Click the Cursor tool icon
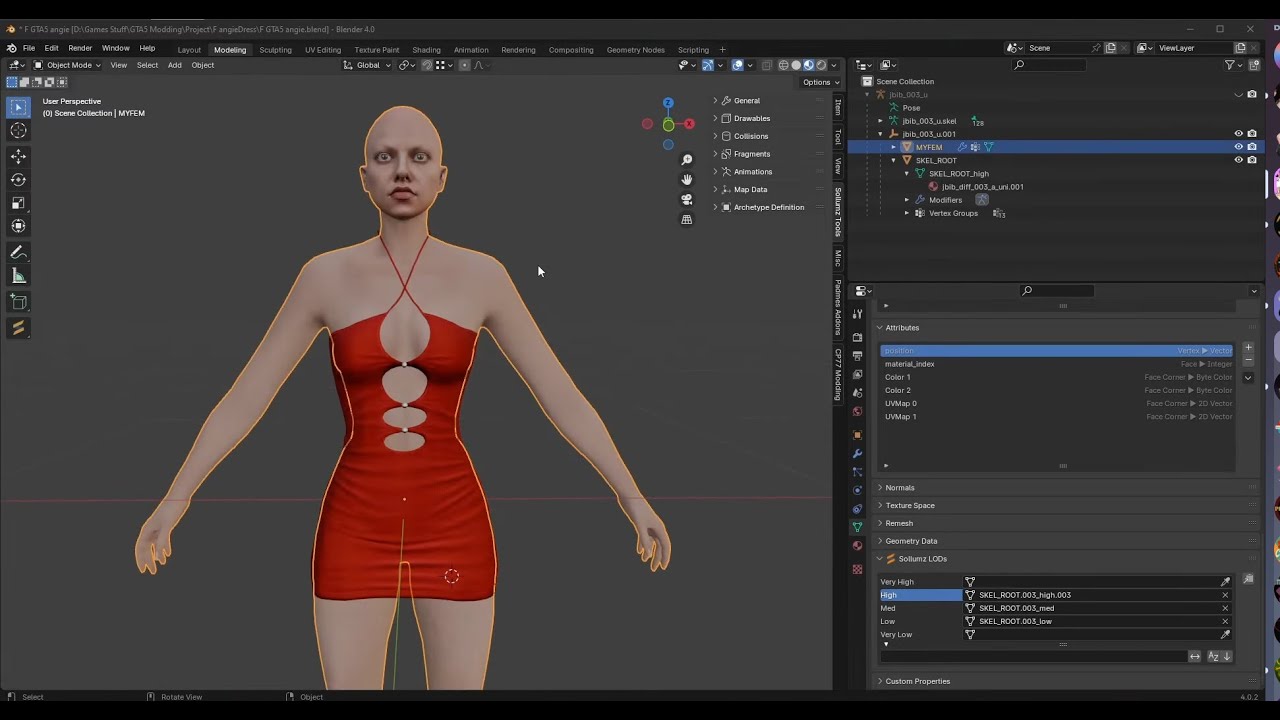The height and width of the screenshot is (720, 1280). point(18,131)
